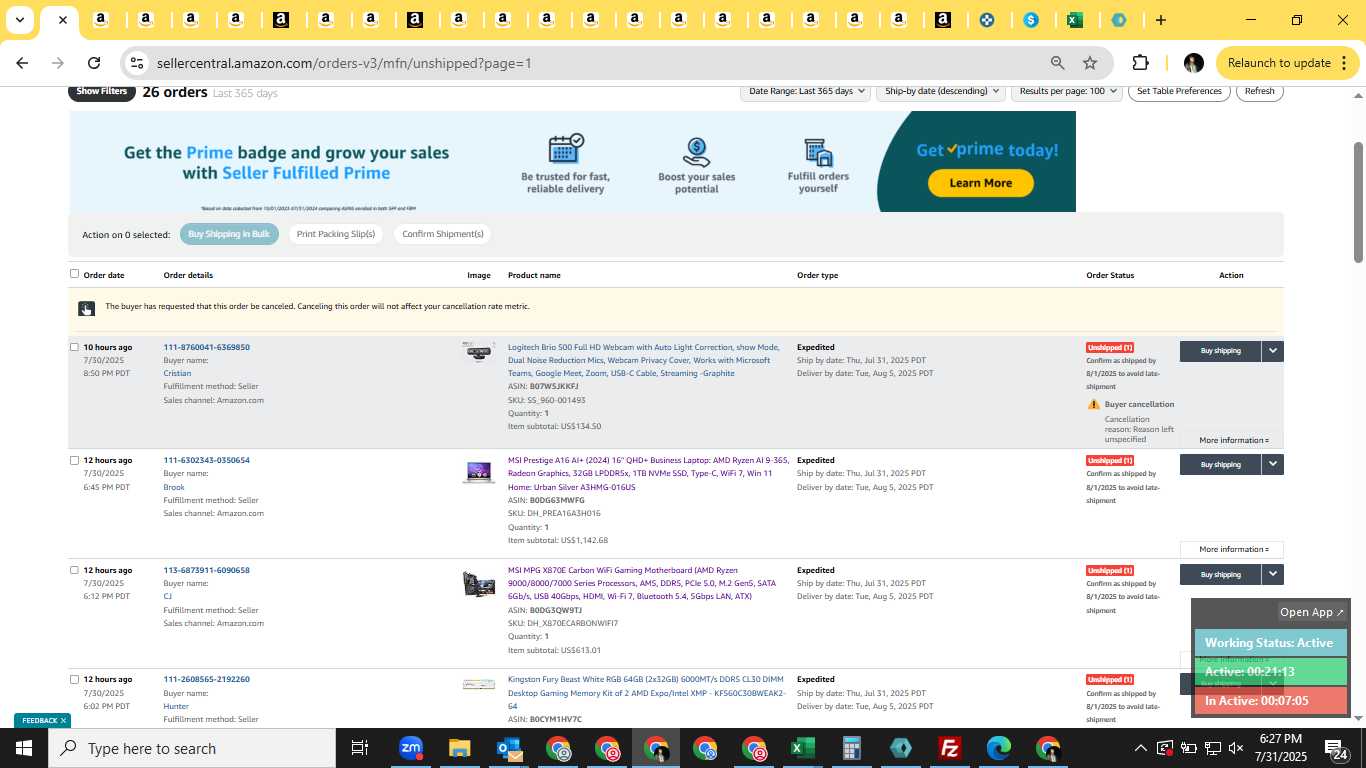Open Microsoft Edge from the taskbar

pos(998,748)
